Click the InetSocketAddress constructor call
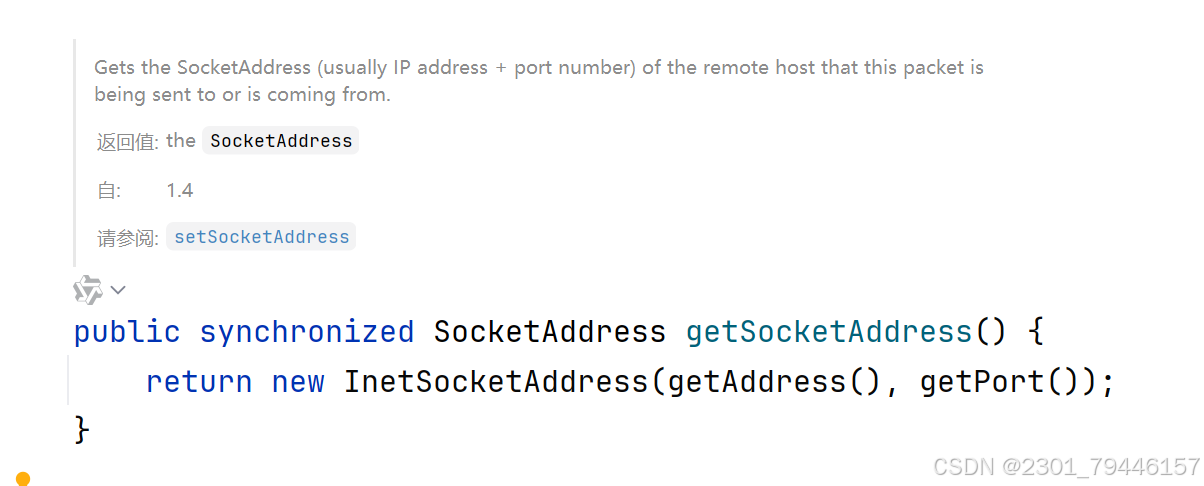Viewport: 1204px width, 486px height. 496,381
